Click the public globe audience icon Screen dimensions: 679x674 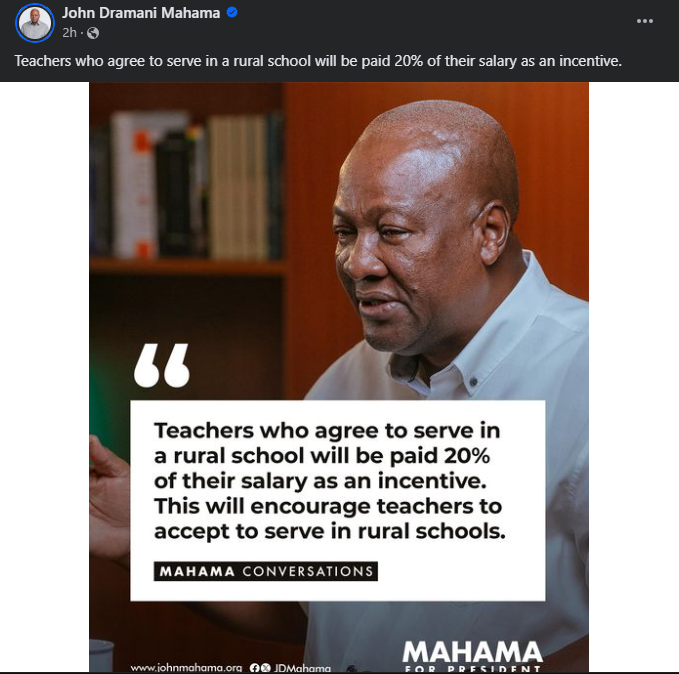93,33
